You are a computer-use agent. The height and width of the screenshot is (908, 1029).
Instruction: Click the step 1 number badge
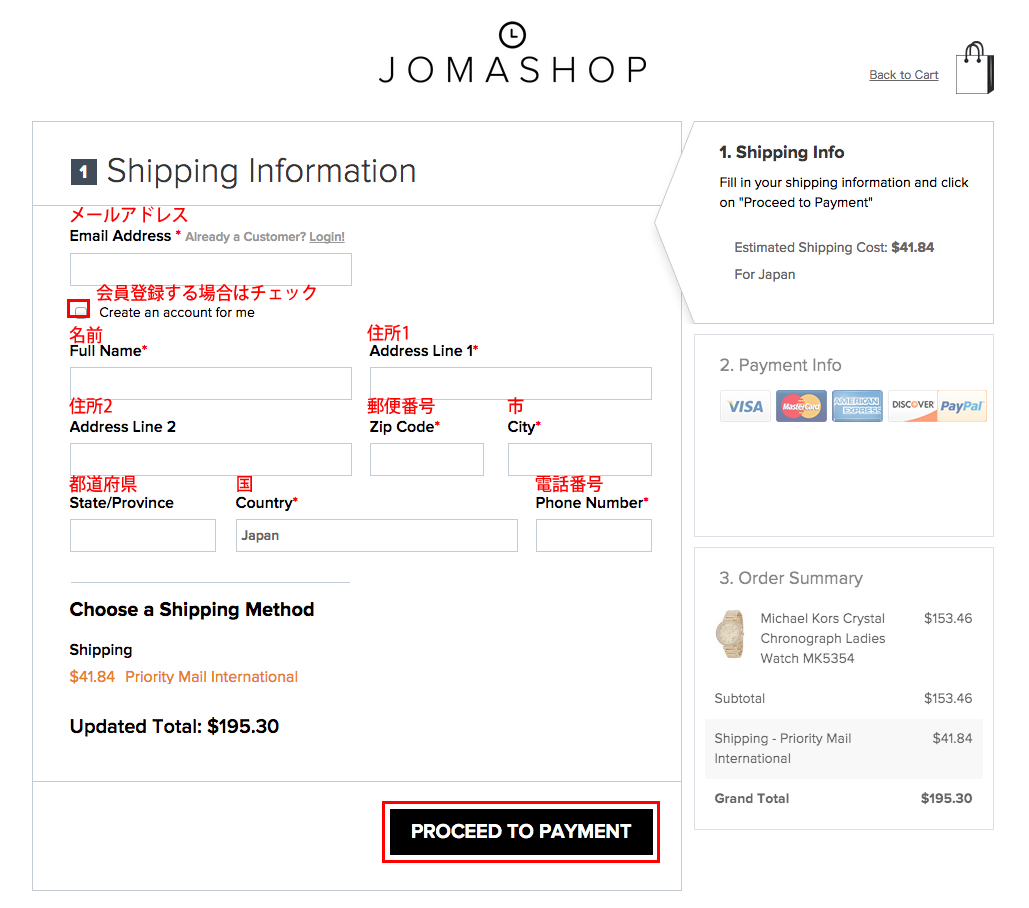click(x=83, y=172)
